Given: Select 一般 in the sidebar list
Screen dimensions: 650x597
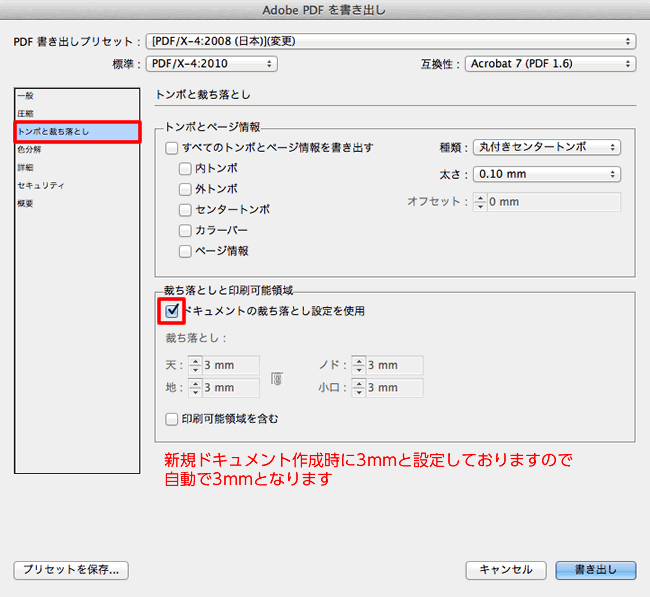Looking at the screenshot, I should pyautogui.click(x=77, y=96).
